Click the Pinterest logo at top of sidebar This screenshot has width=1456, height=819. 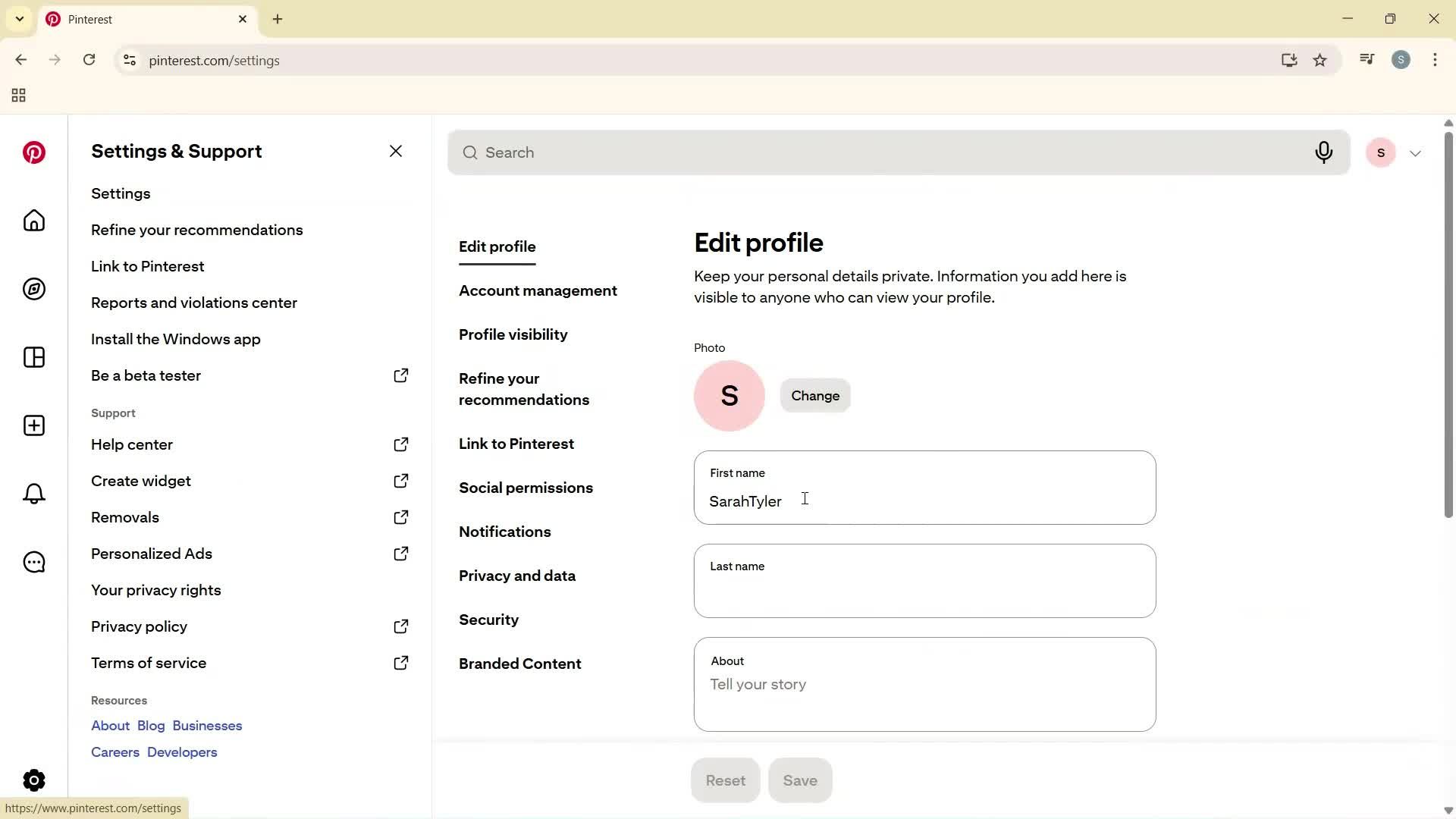pos(34,152)
